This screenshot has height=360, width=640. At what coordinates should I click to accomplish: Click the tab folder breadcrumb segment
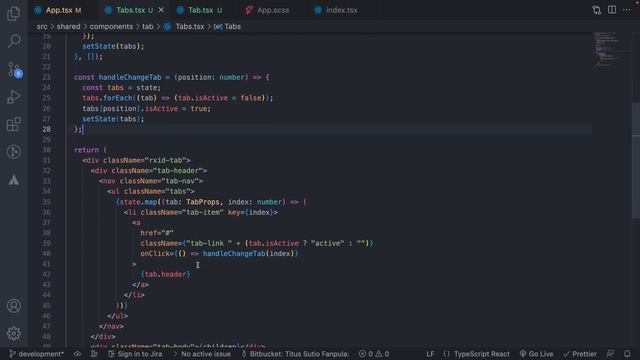pos(148,27)
